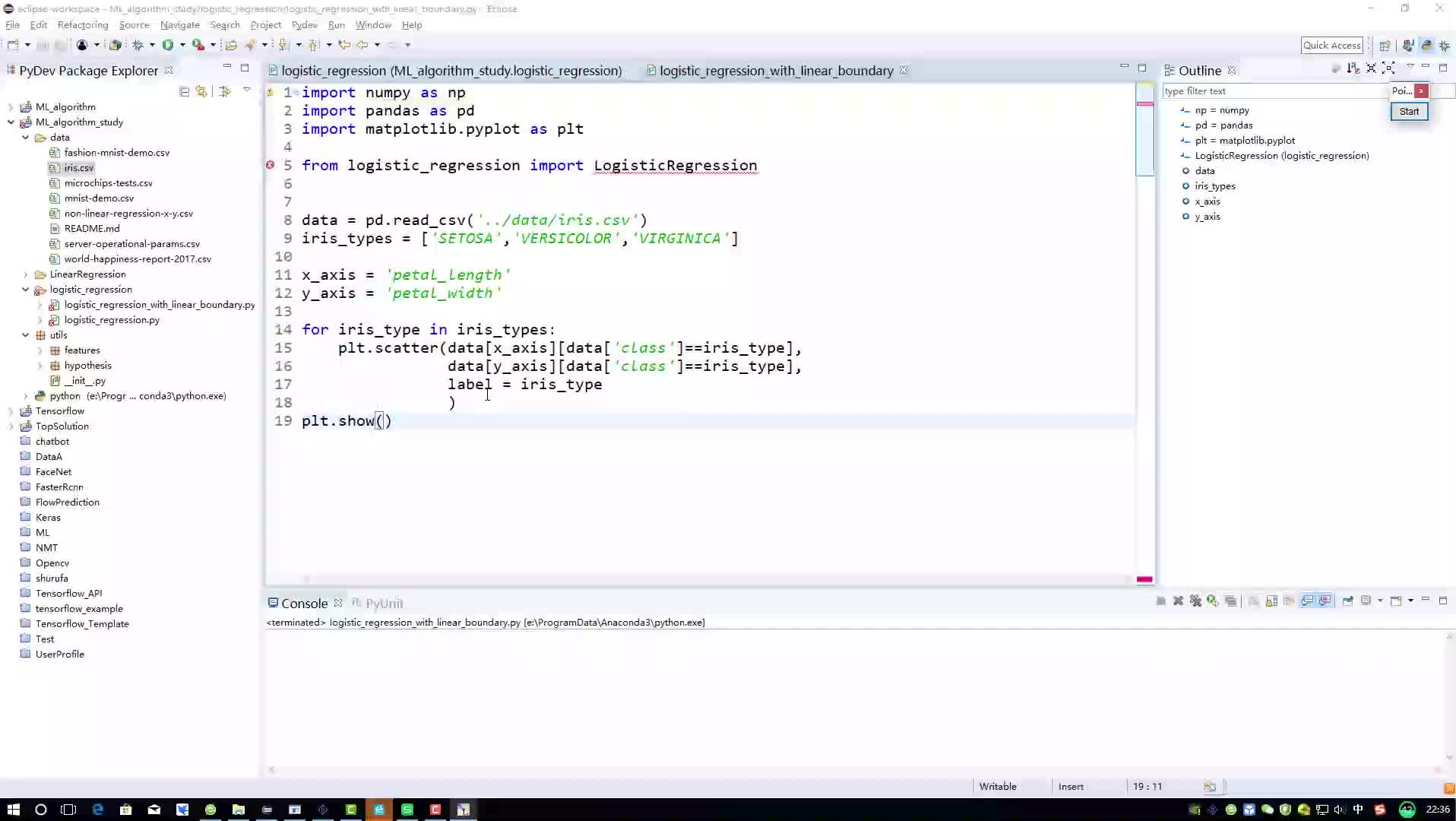
Task: Switch to the Debug perspective icon
Action: pos(1445,46)
